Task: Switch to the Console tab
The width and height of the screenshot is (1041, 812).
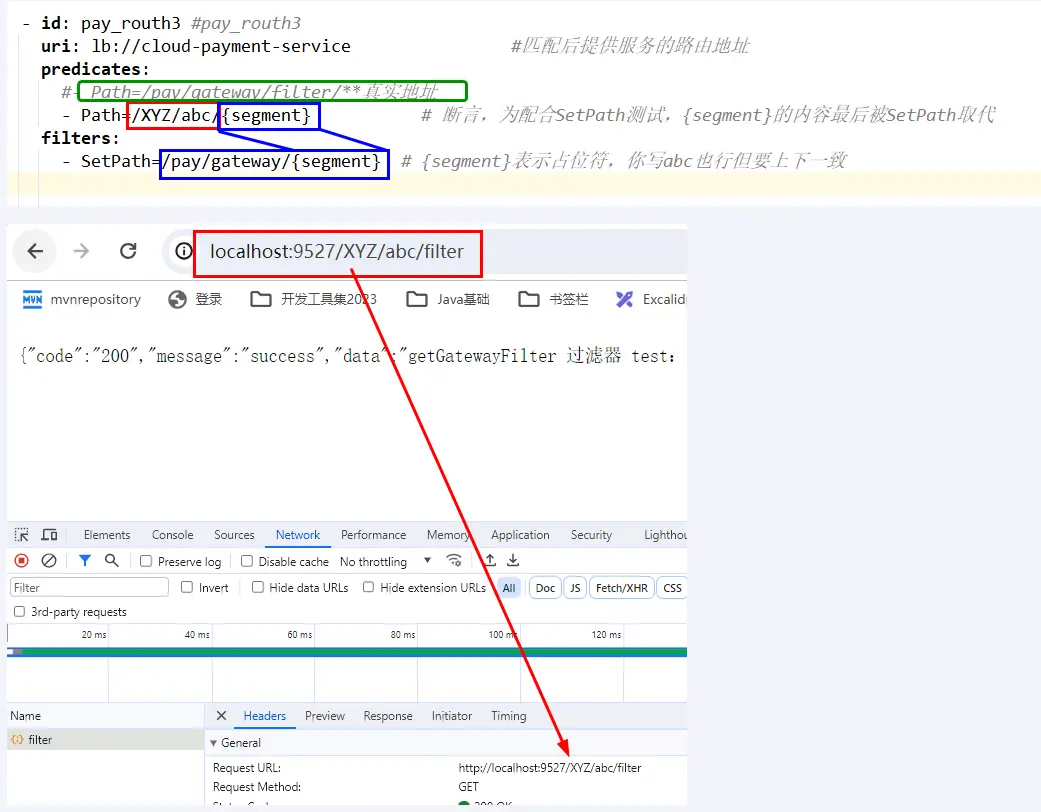Action: 172,535
